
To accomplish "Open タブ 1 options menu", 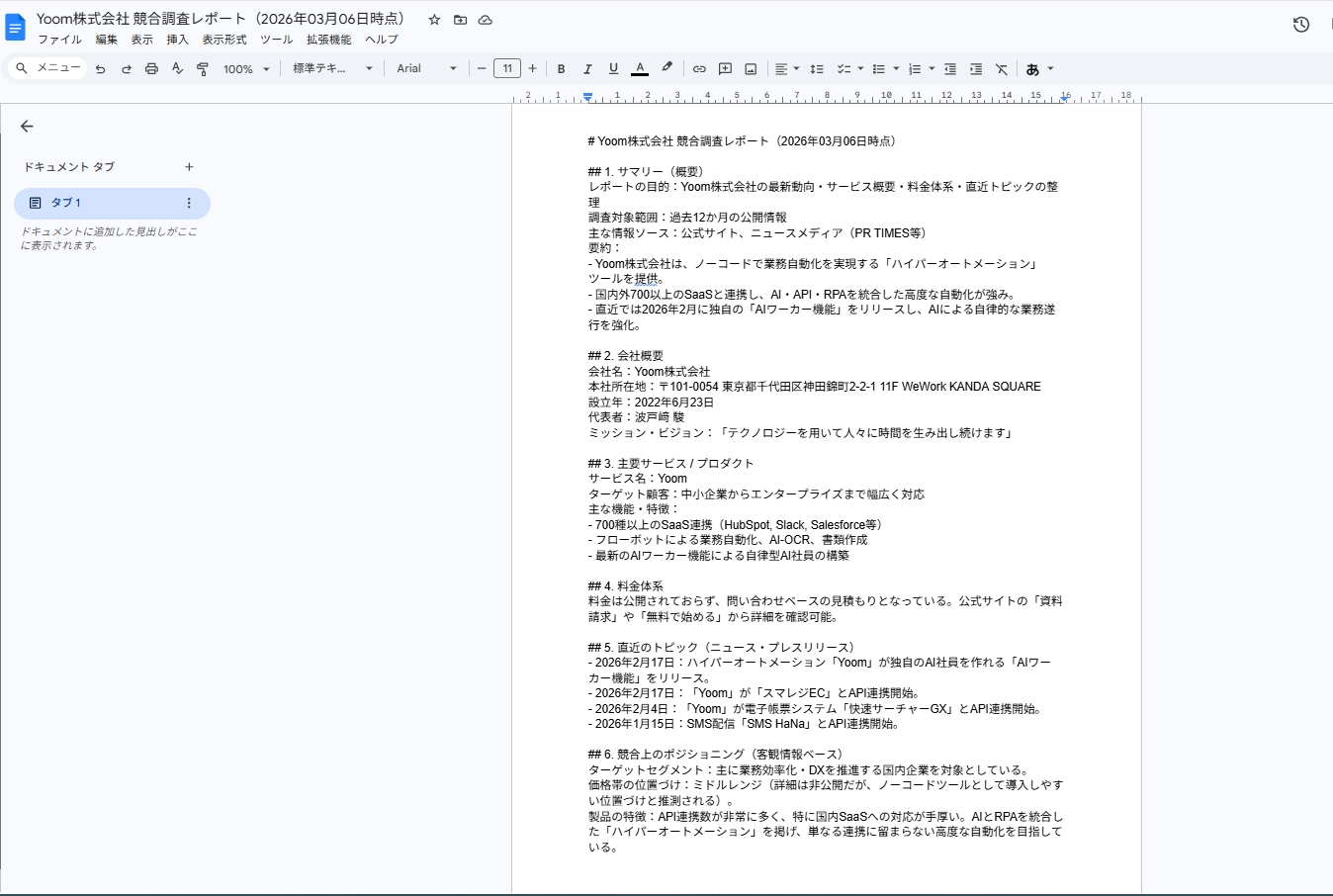I will (189, 203).
